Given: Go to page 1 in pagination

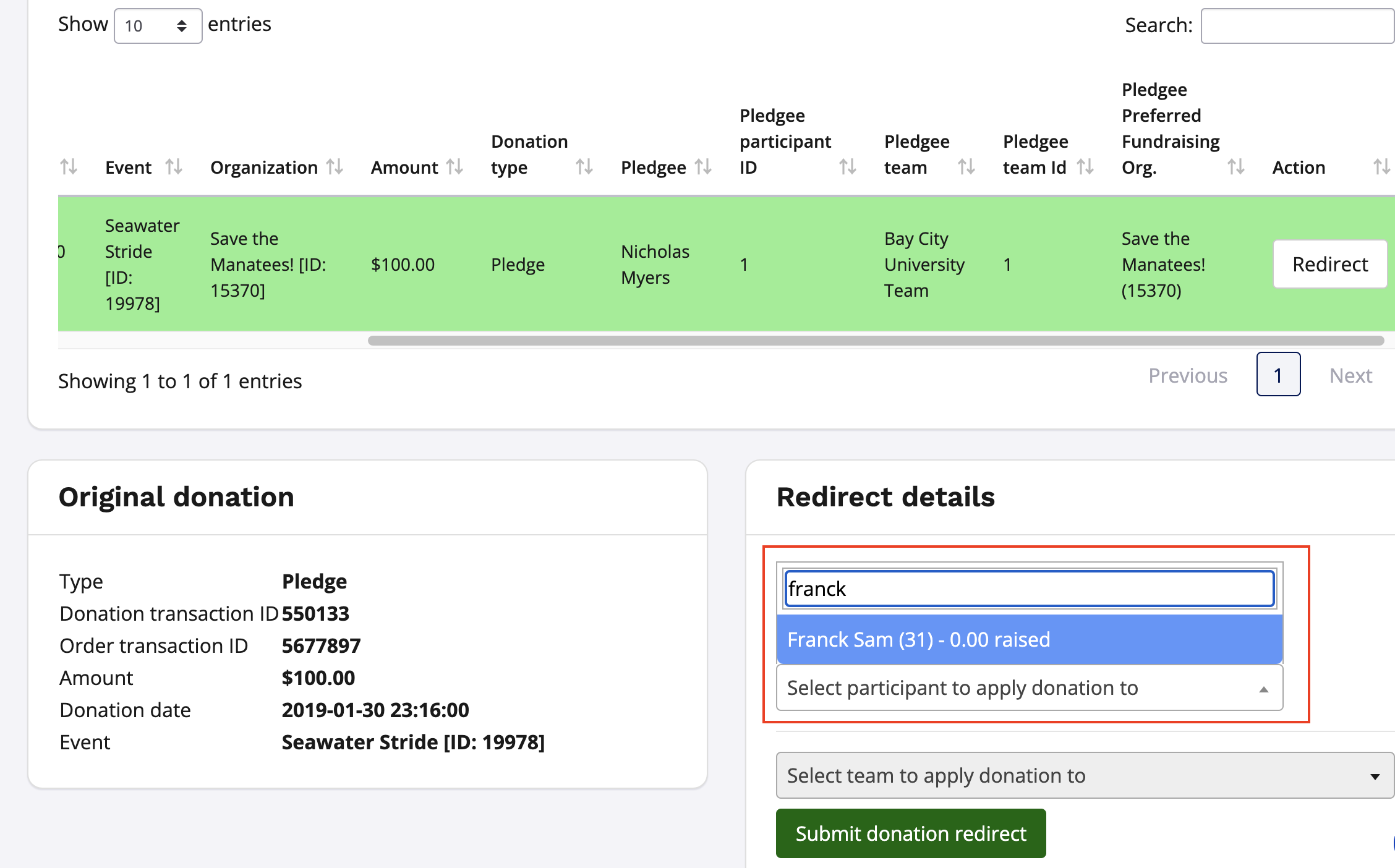Looking at the screenshot, I should pyautogui.click(x=1278, y=375).
